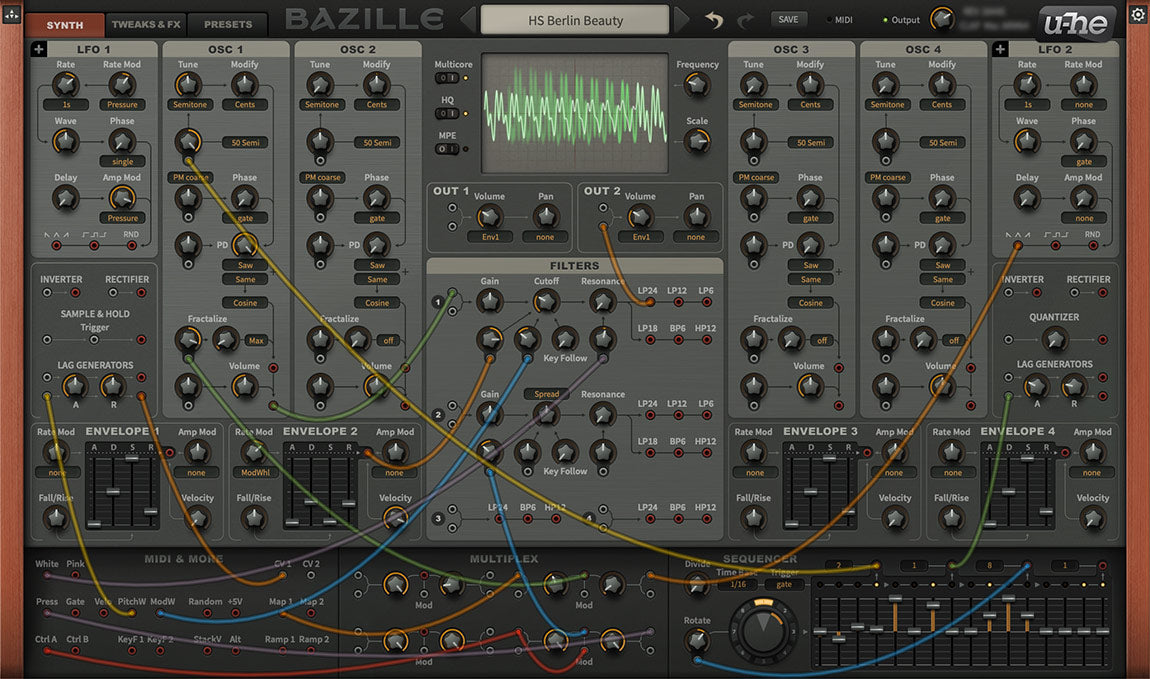1150x679 pixels.
Task: Go to next preset with right arrow
Action: 682,20
